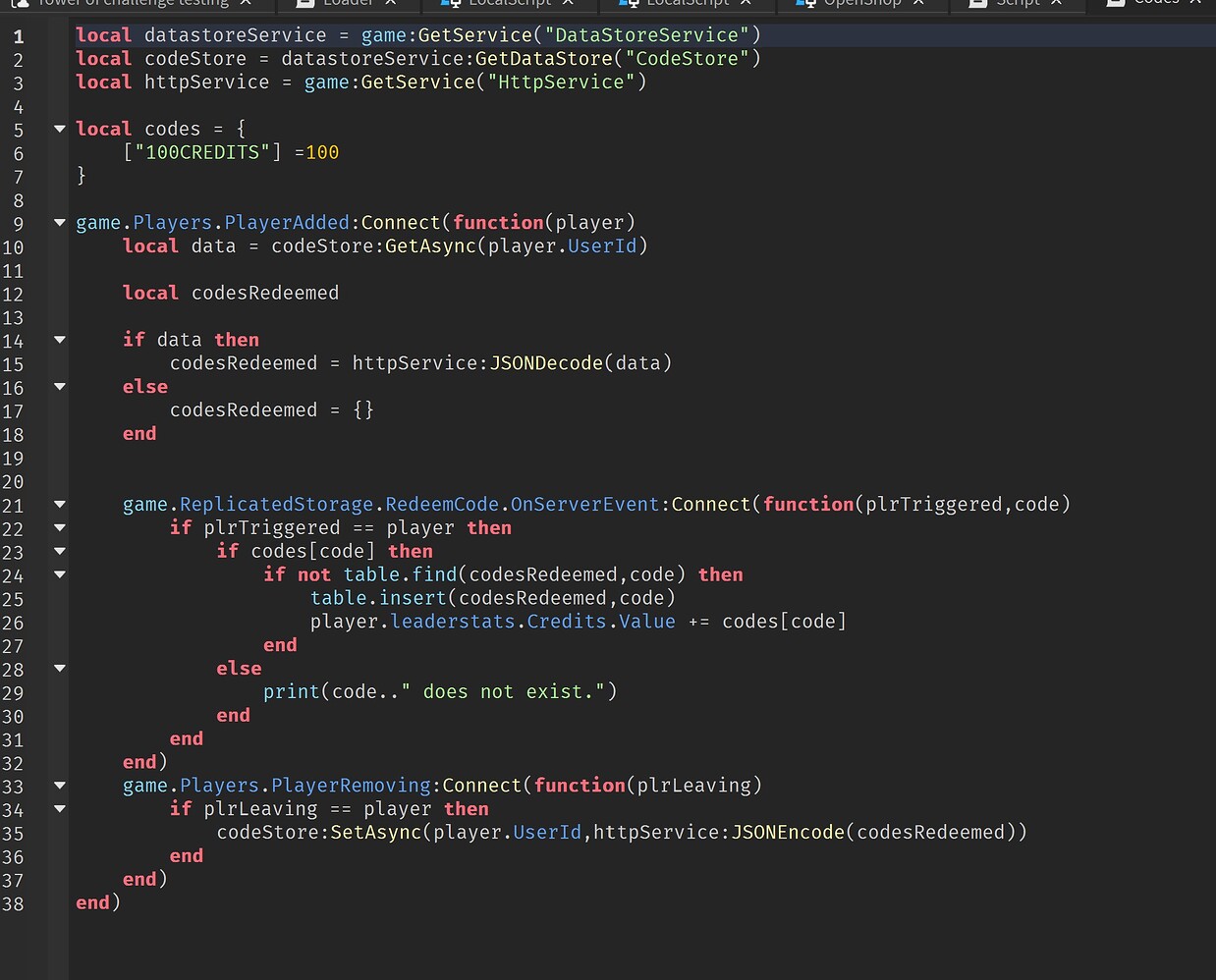The width and height of the screenshot is (1216, 980).
Task: Collapse the 'else' fold arrow on line 28
Action: coord(60,669)
